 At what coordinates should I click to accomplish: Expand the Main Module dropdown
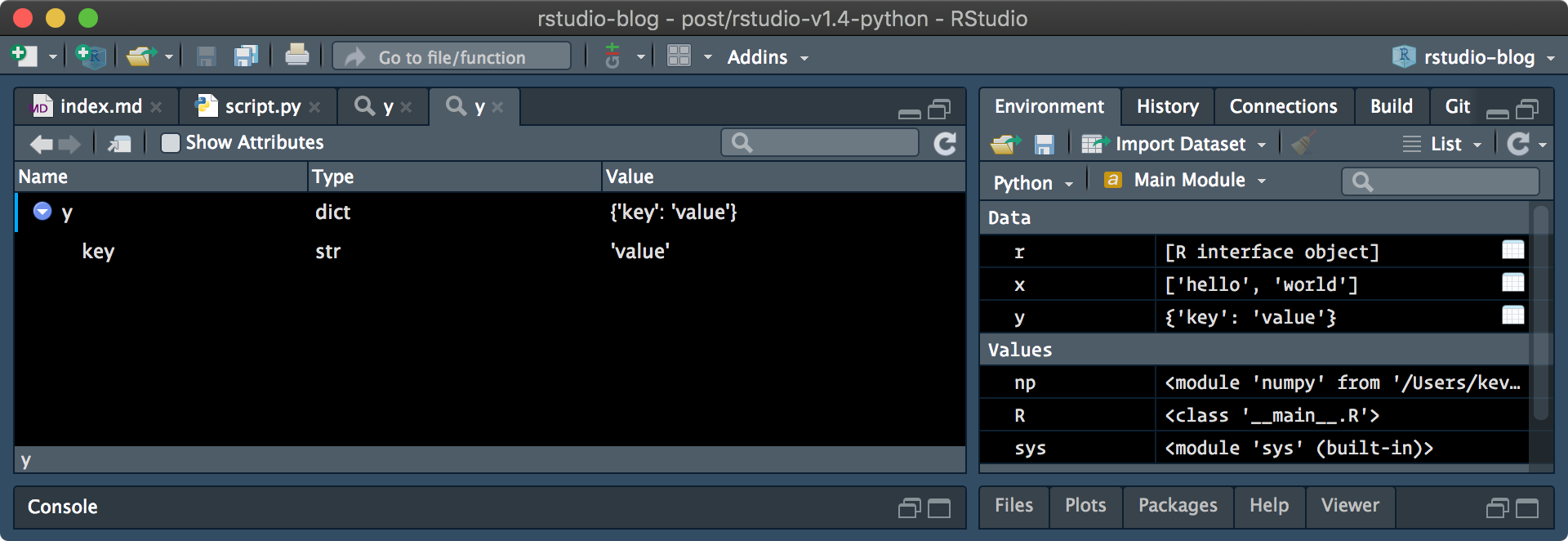tap(1188, 181)
